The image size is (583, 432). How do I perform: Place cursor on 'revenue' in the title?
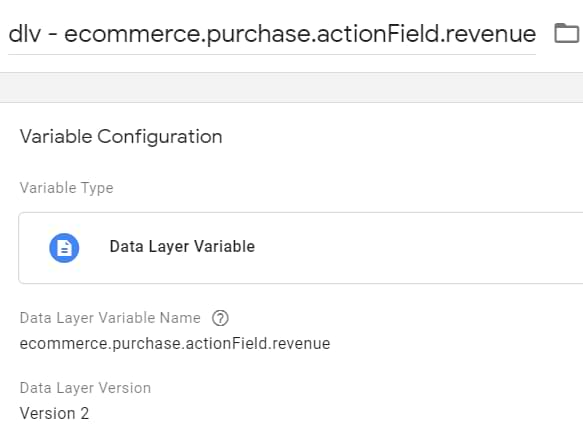coord(490,34)
